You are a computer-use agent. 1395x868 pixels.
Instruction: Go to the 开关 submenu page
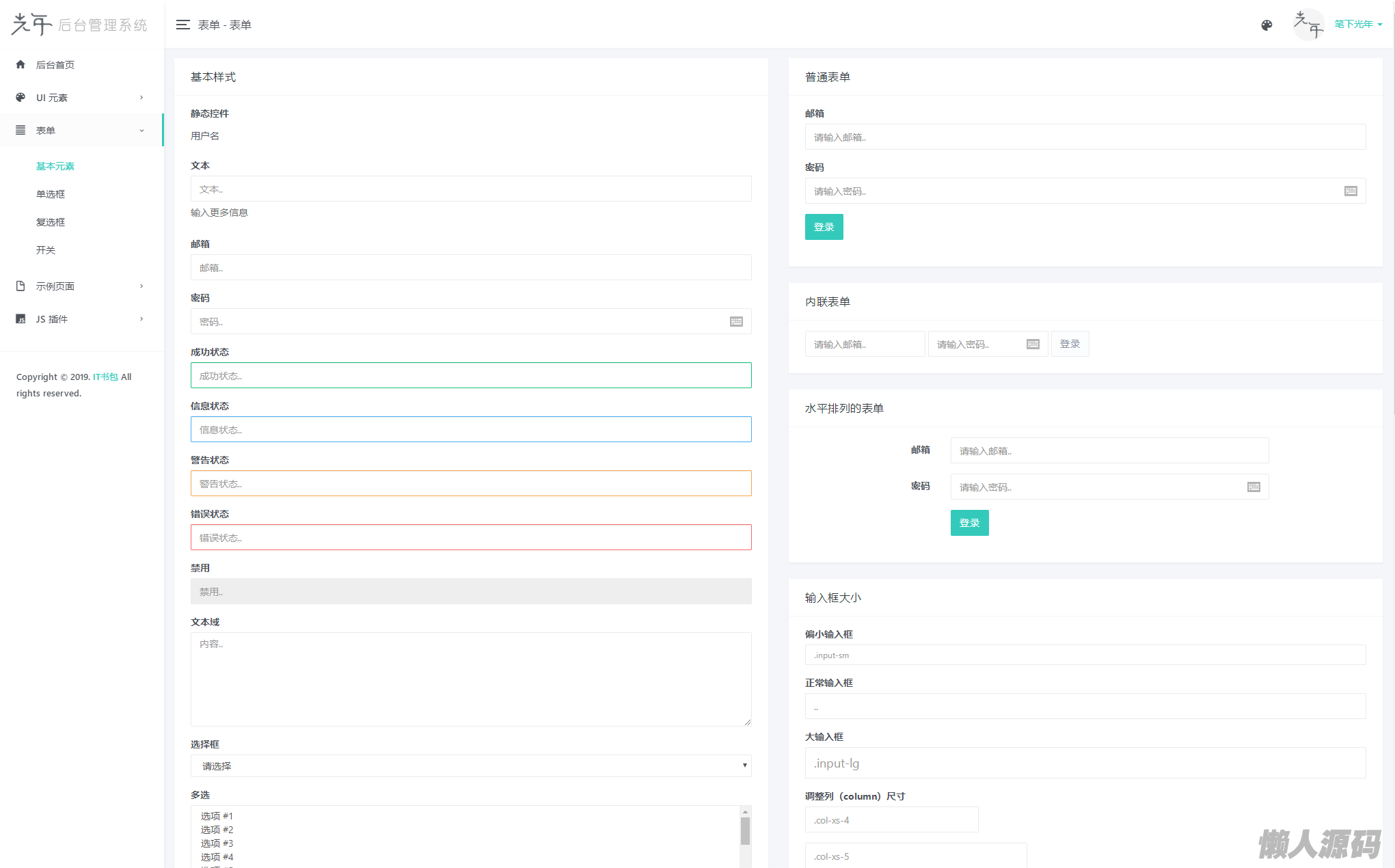46,250
